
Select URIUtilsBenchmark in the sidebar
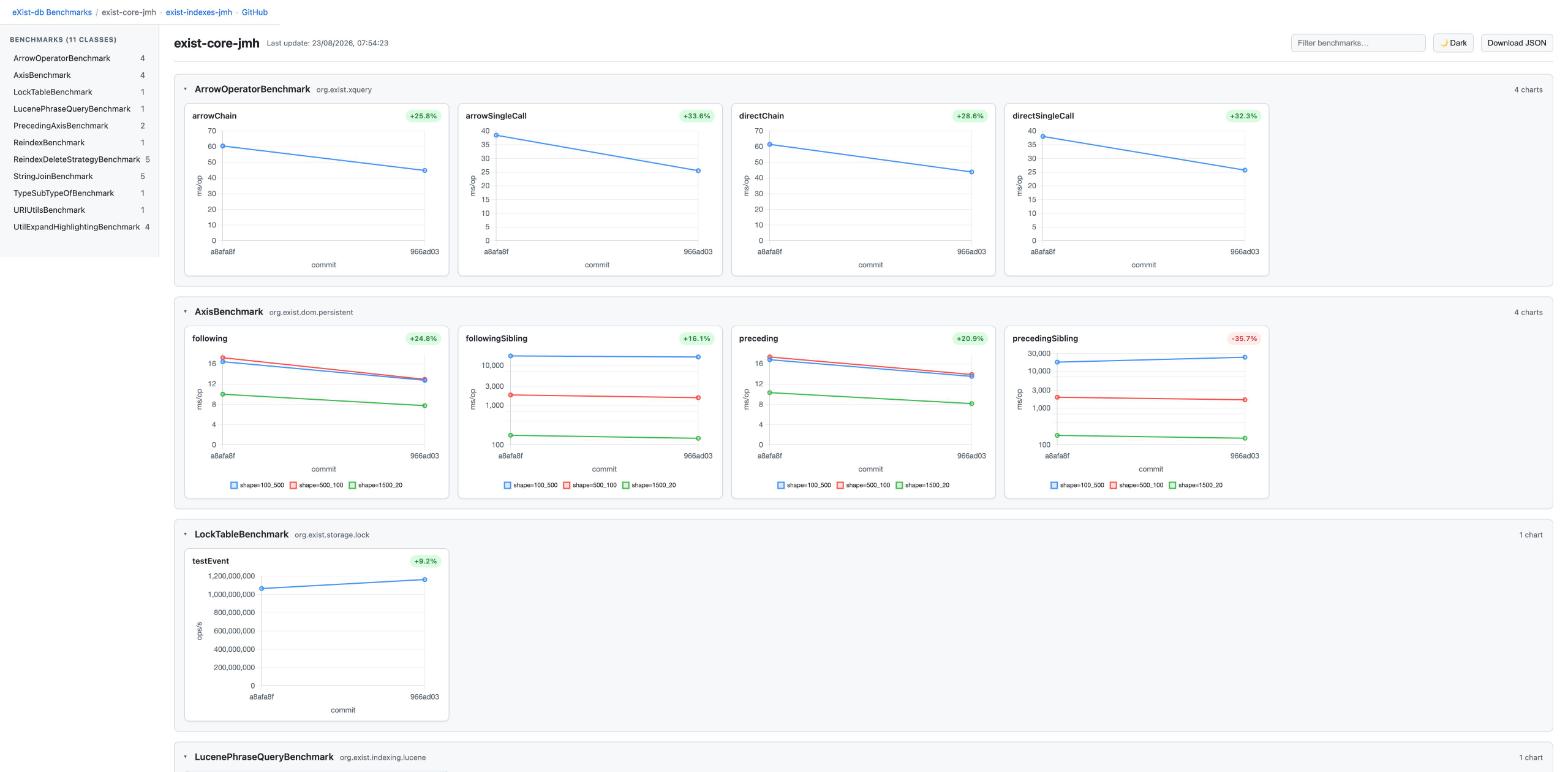click(x=79, y=210)
